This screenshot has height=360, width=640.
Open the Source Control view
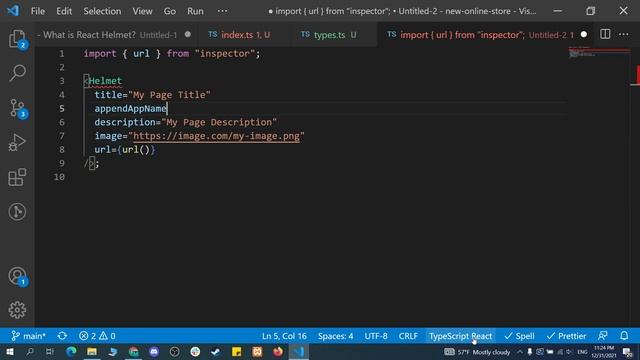coord(17,109)
